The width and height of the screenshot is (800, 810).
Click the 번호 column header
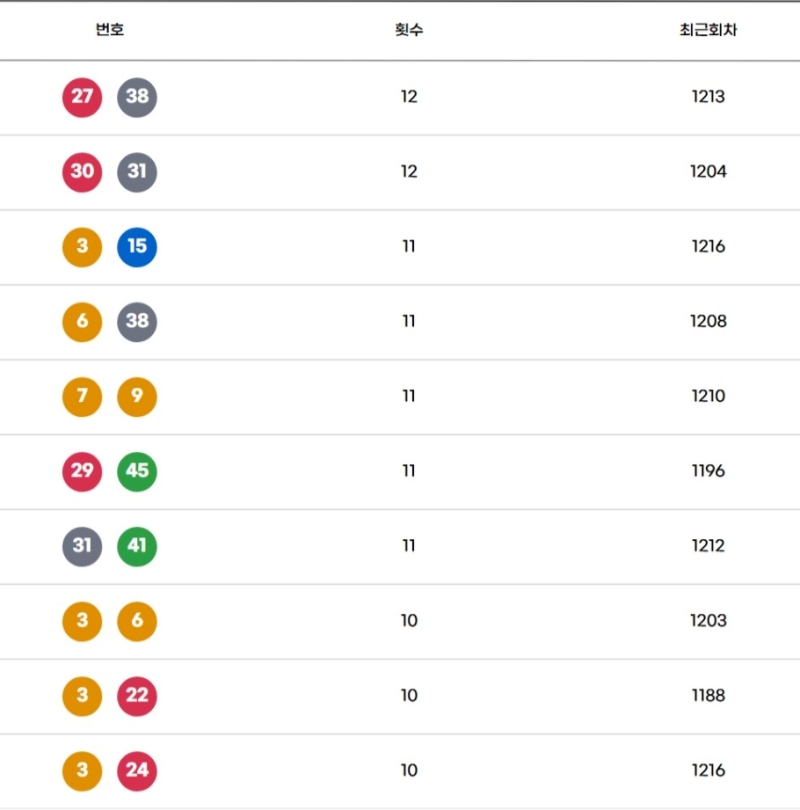tap(110, 30)
